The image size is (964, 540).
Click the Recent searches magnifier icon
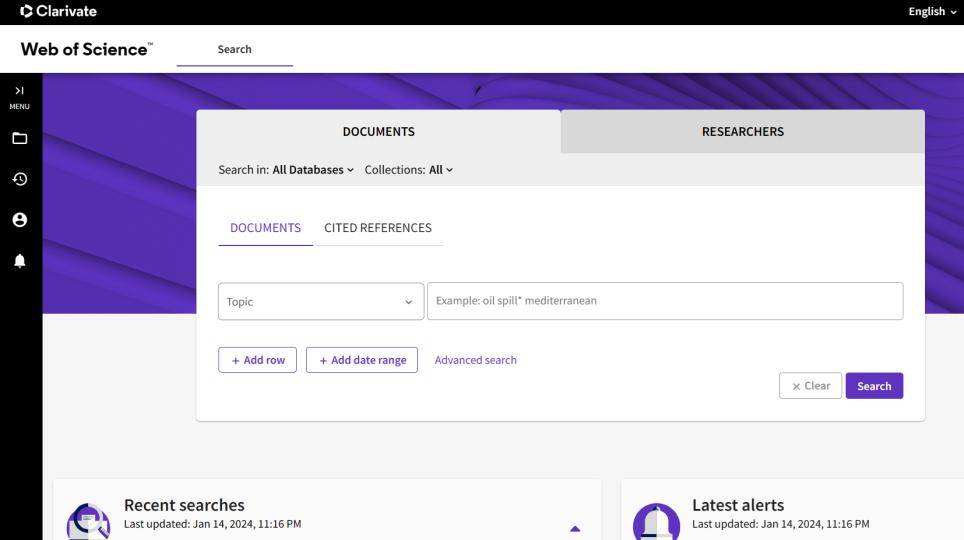[x=89, y=522]
